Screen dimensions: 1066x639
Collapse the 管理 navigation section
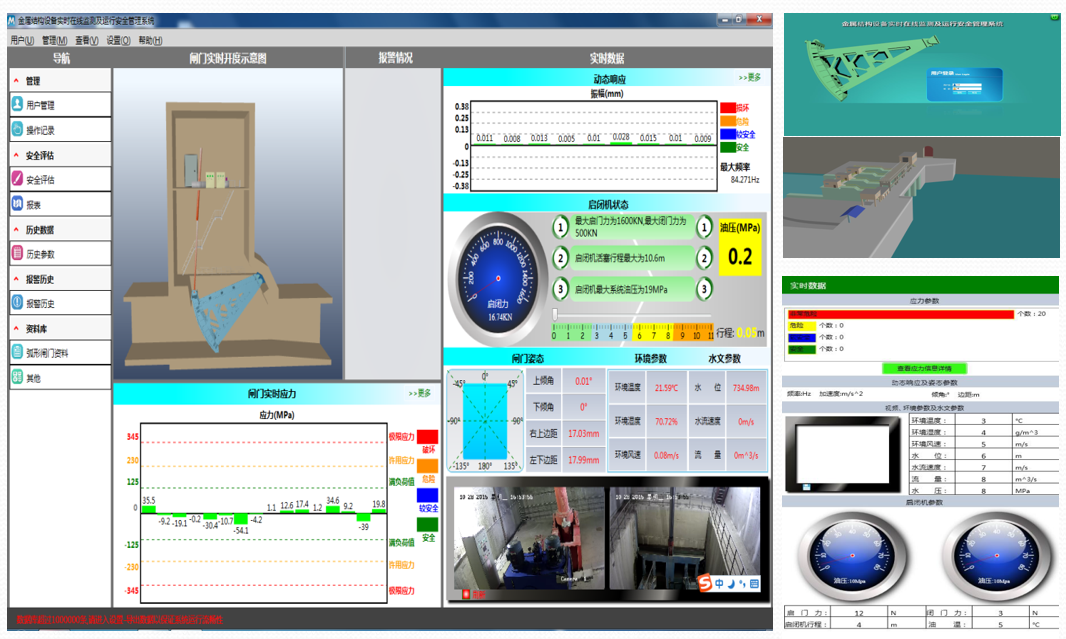tap(16, 80)
